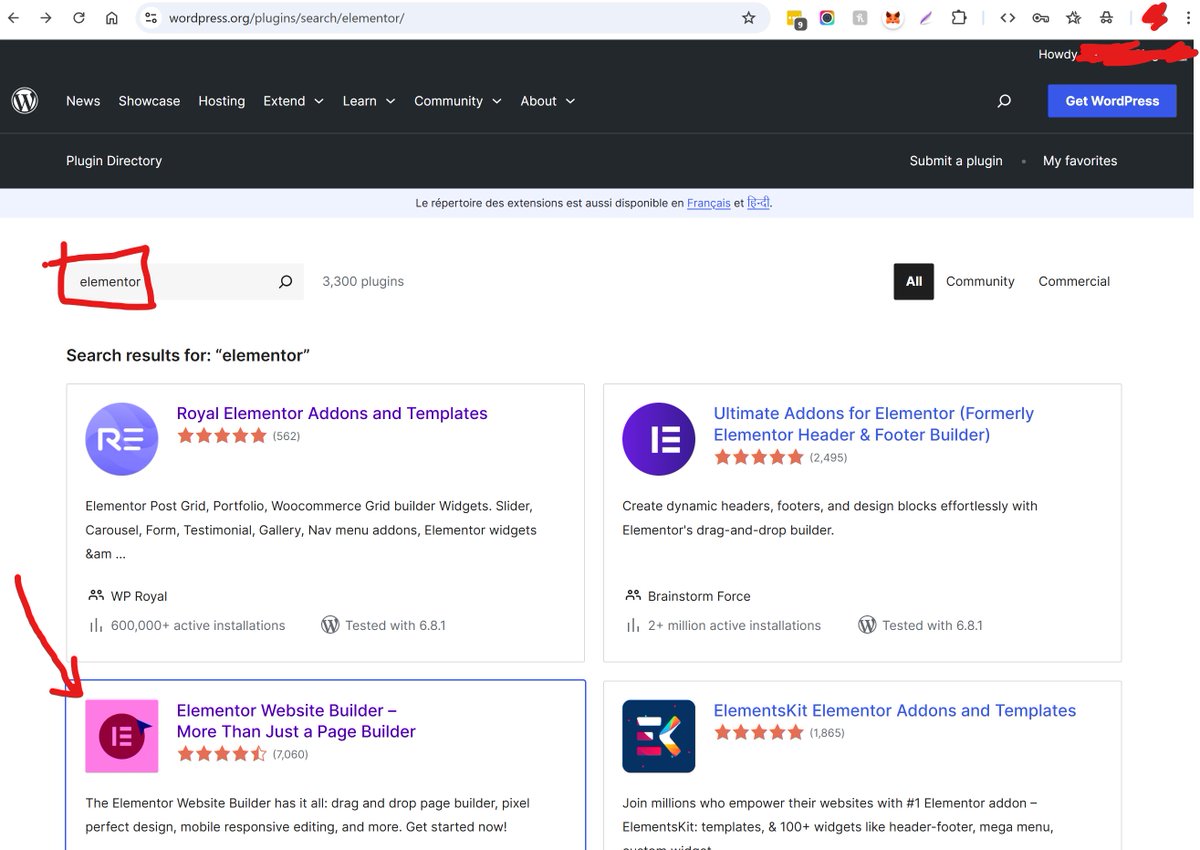Viewport: 1200px width, 850px height.
Task: Click Submit a plugin
Action: [x=956, y=161]
